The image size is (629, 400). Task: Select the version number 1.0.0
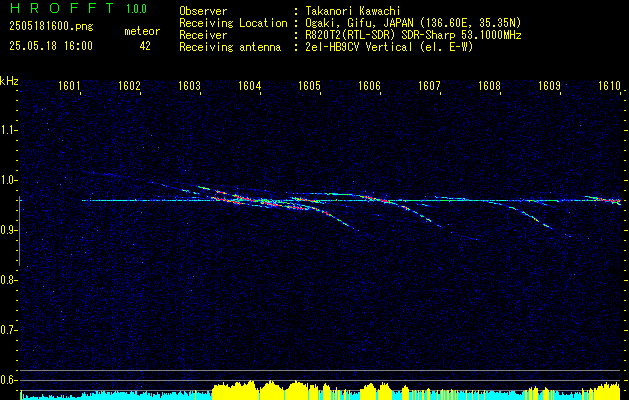(136, 9)
